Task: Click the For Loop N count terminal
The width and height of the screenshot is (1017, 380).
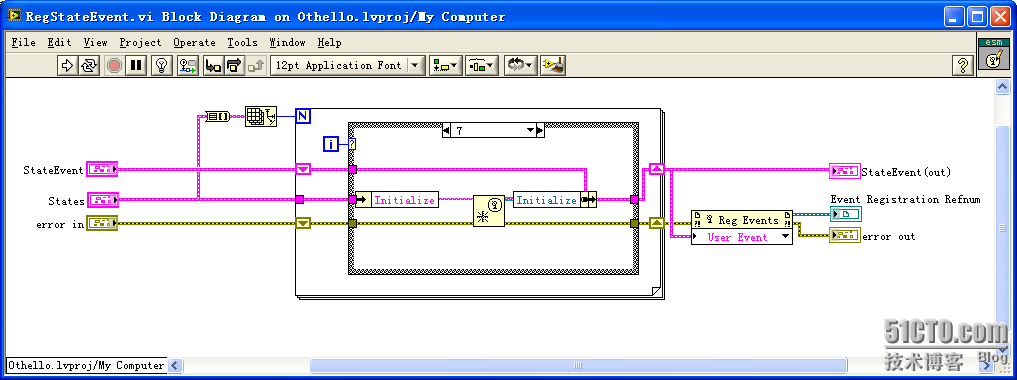Action: click(x=303, y=116)
